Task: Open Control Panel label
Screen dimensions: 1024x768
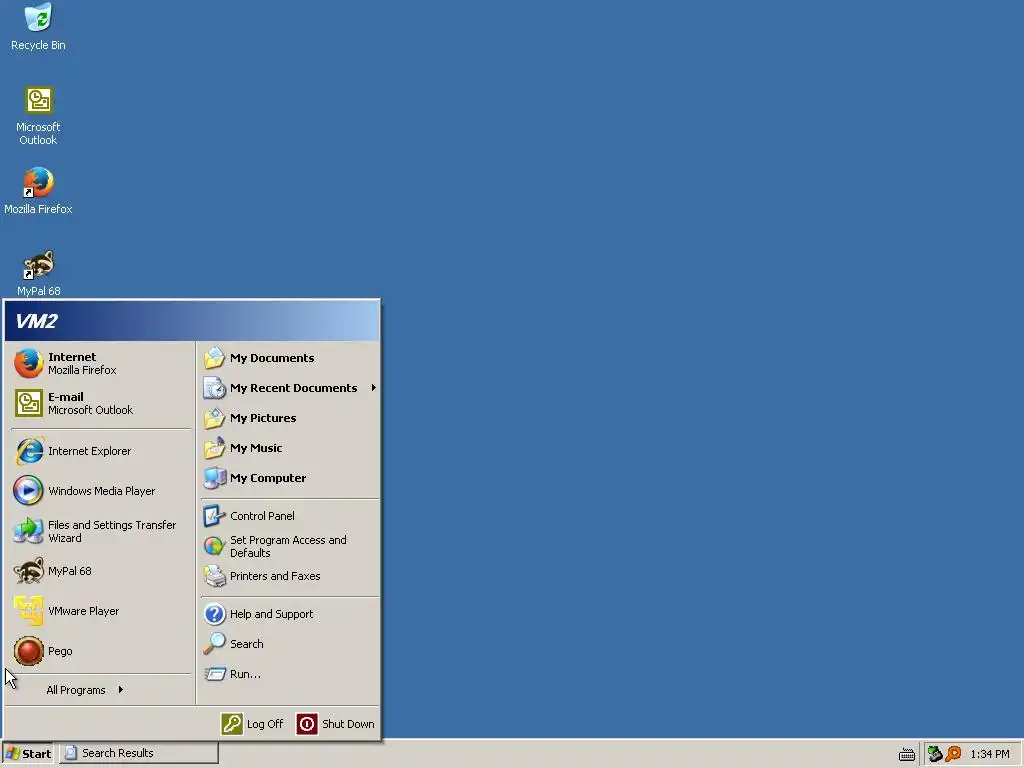Action: [x=263, y=516]
